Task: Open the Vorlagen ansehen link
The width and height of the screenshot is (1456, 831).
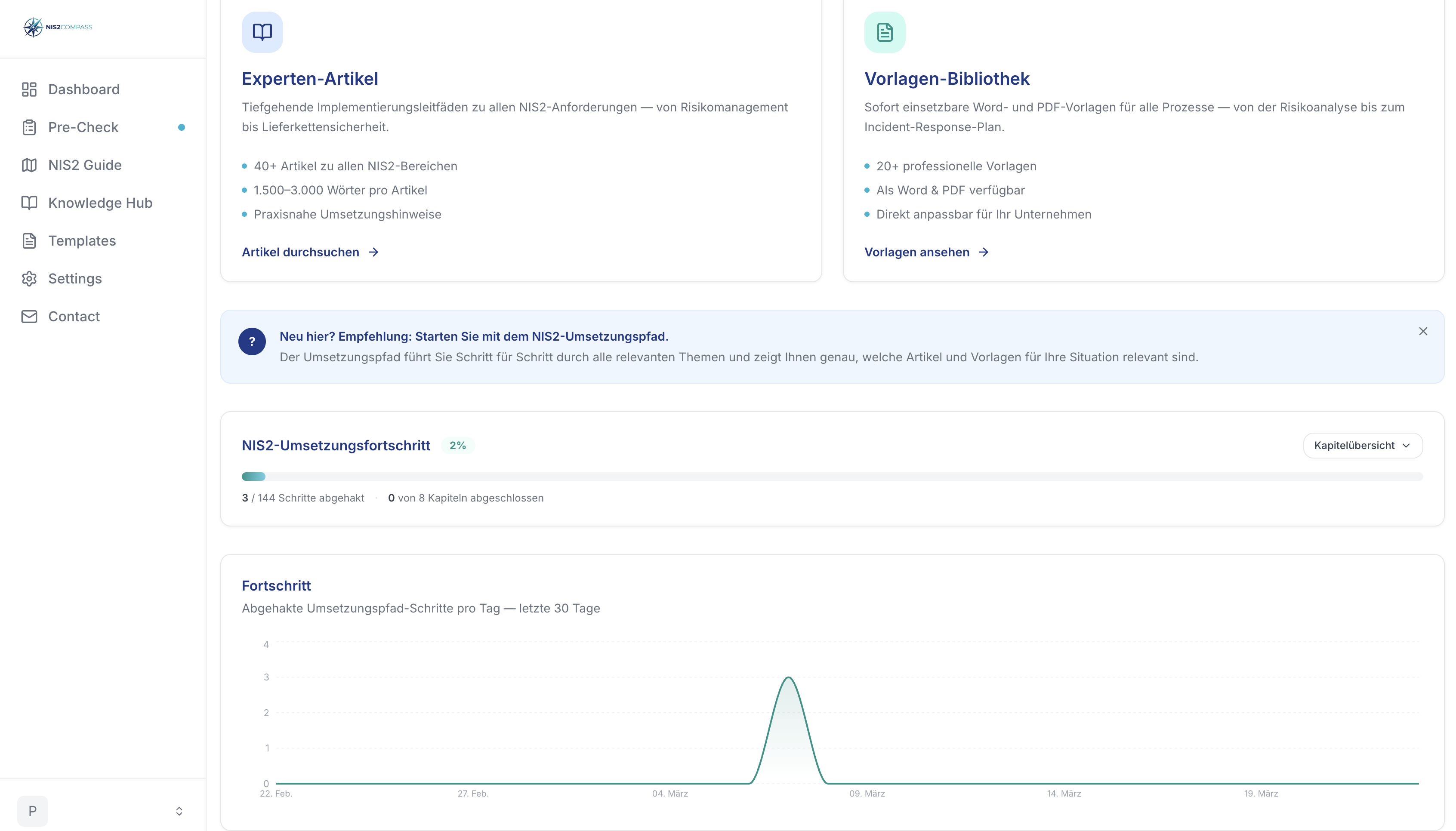Action: [x=926, y=252]
